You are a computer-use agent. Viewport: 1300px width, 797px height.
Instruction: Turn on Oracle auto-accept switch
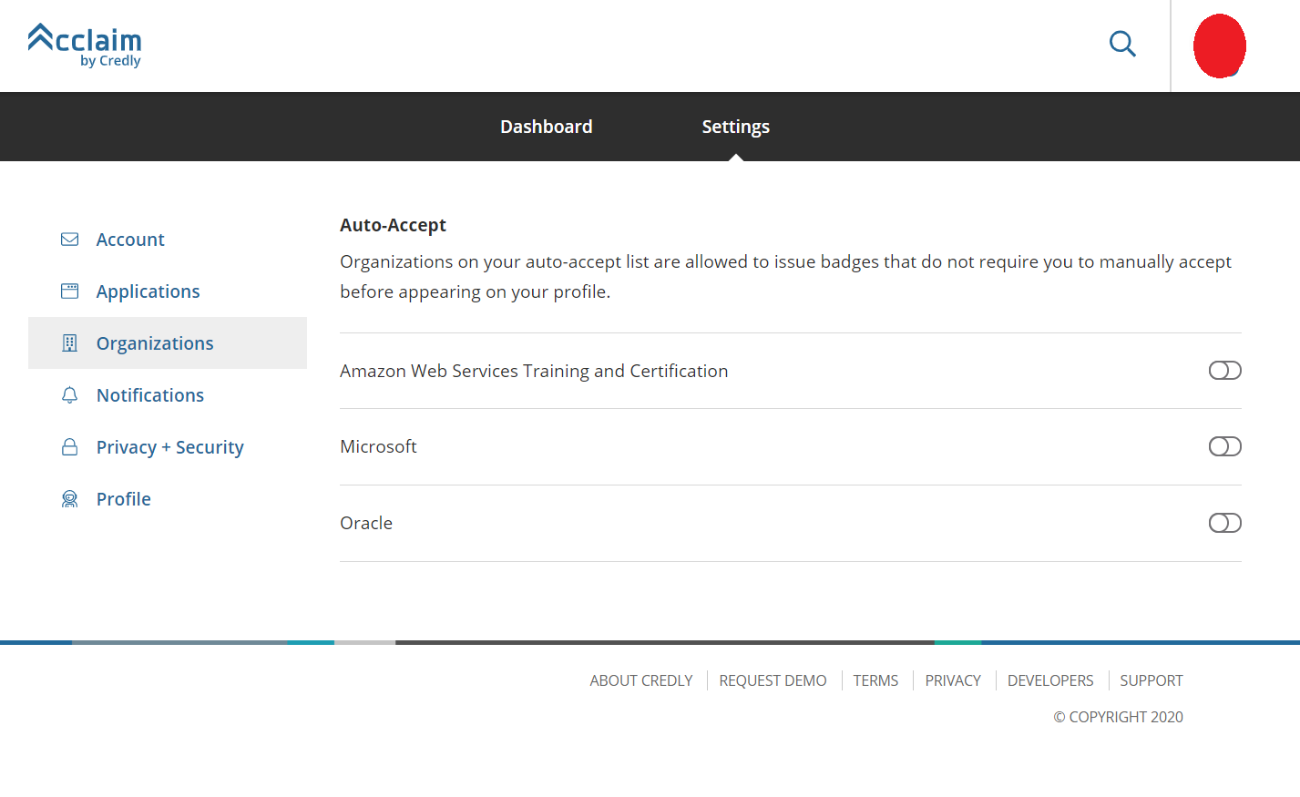[x=1225, y=523]
